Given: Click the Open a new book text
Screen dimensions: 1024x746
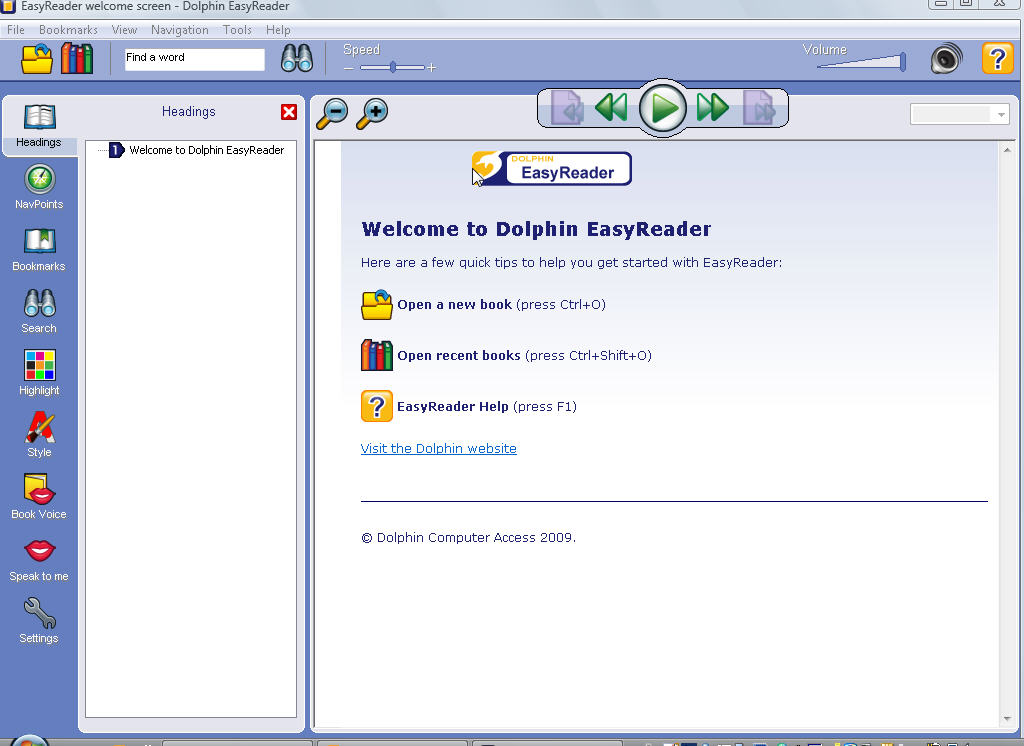Looking at the screenshot, I should pyautogui.click(x=455, y=304).
